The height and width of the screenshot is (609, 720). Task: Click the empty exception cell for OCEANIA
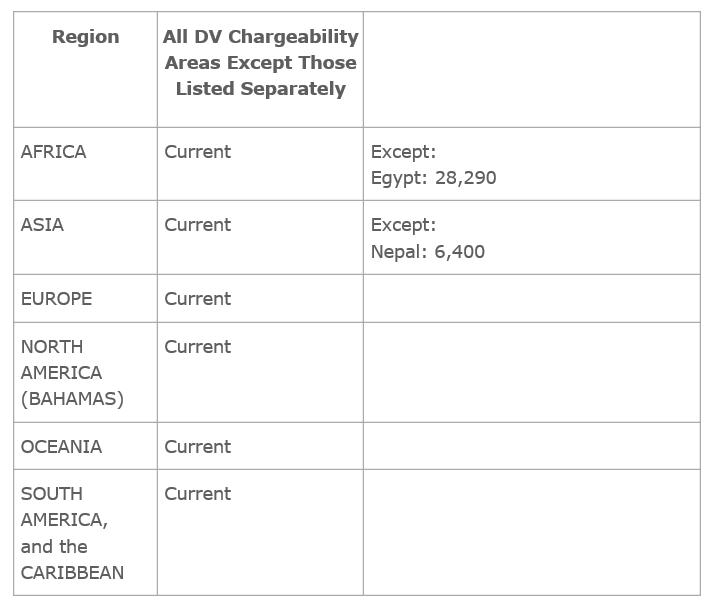click(x=532, y=446)
